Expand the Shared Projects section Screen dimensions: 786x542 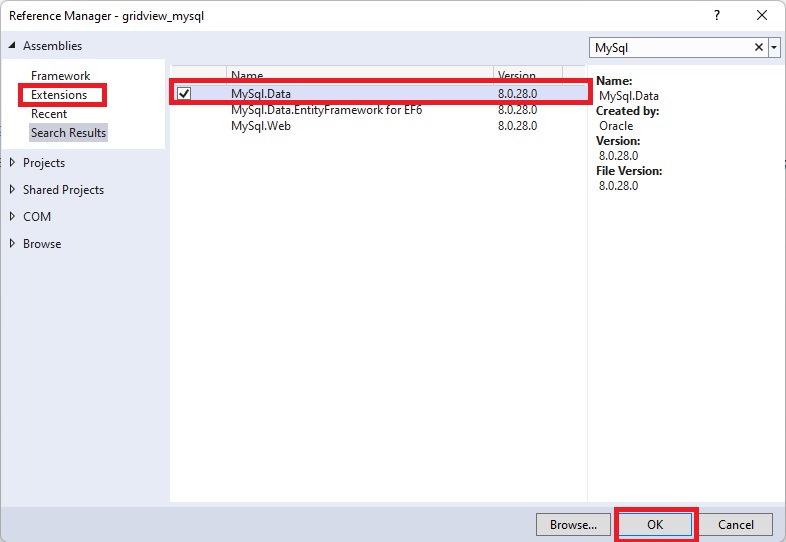(x=13, y=190)
